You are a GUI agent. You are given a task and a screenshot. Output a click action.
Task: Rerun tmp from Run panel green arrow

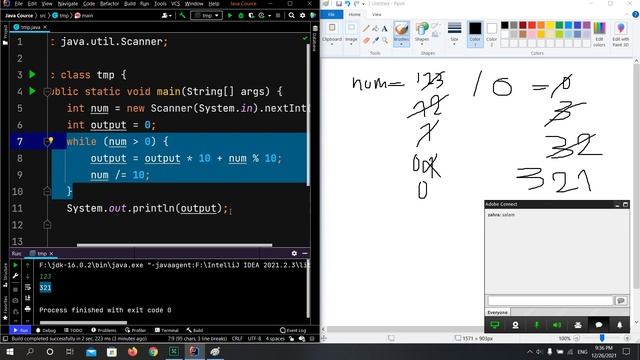click(x=16, y=265)
